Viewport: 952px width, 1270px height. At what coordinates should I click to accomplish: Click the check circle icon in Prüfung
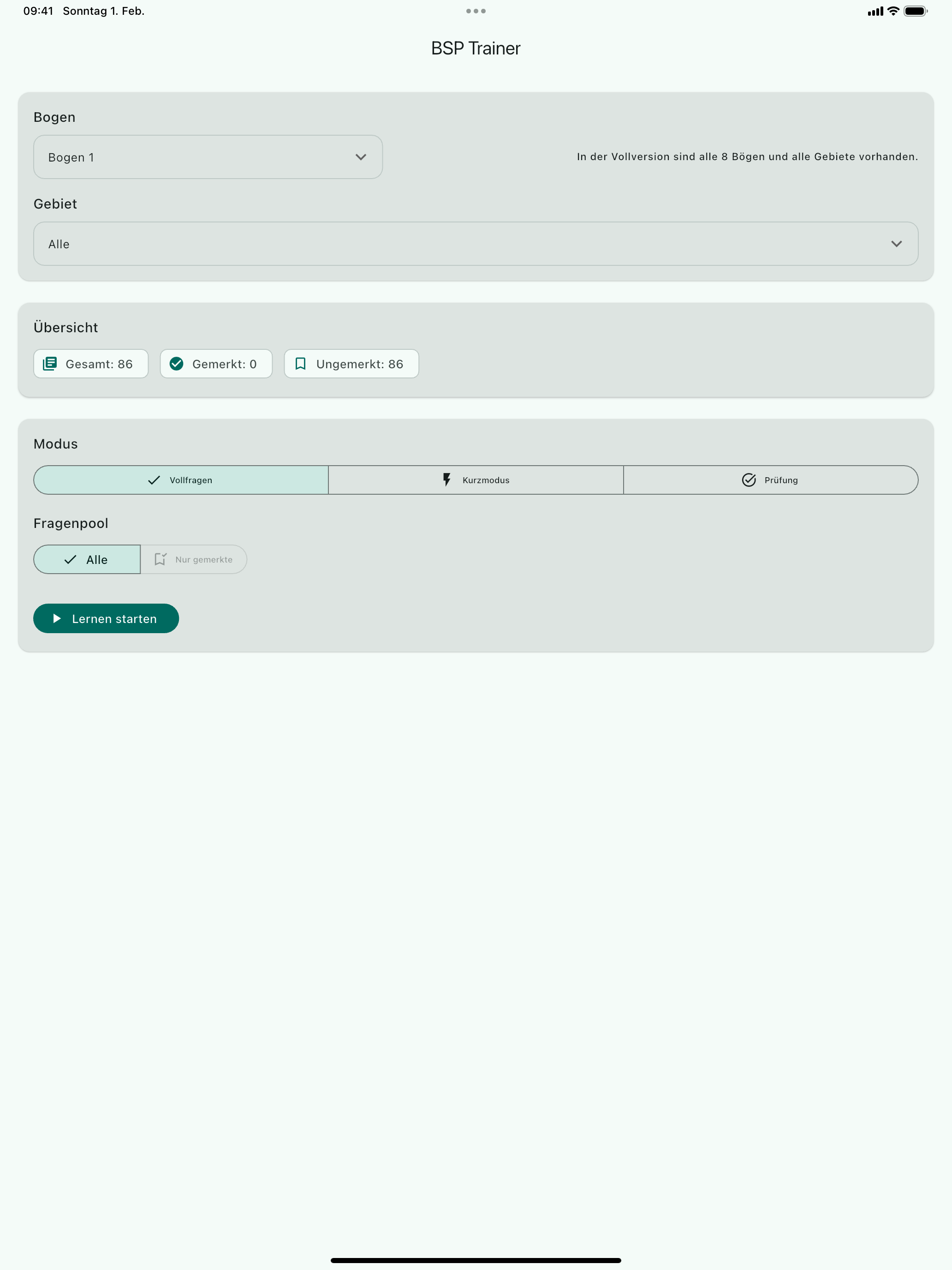(749, 479)
